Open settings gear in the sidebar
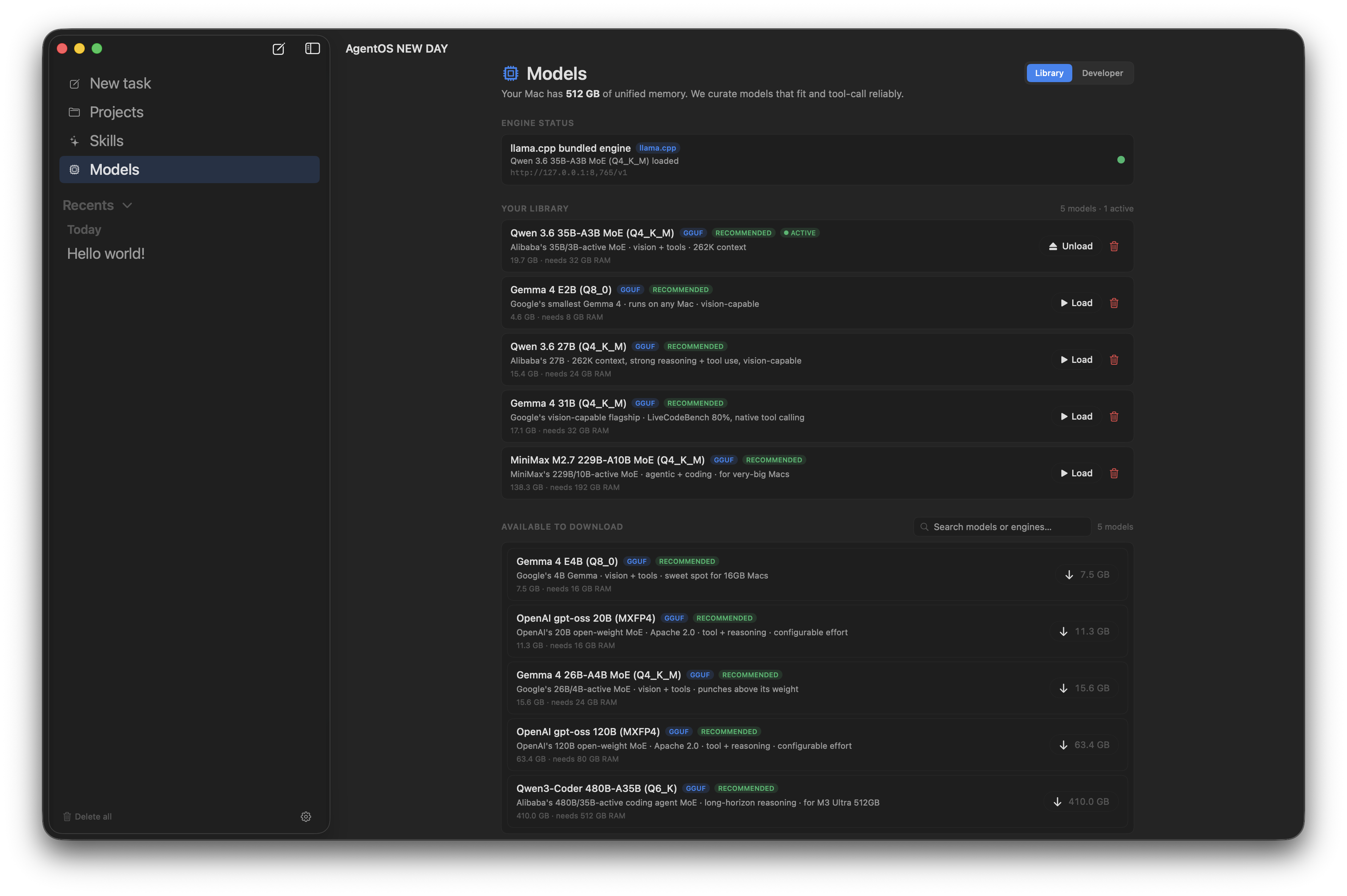The image size is (1347, 896). click(306, 817)
